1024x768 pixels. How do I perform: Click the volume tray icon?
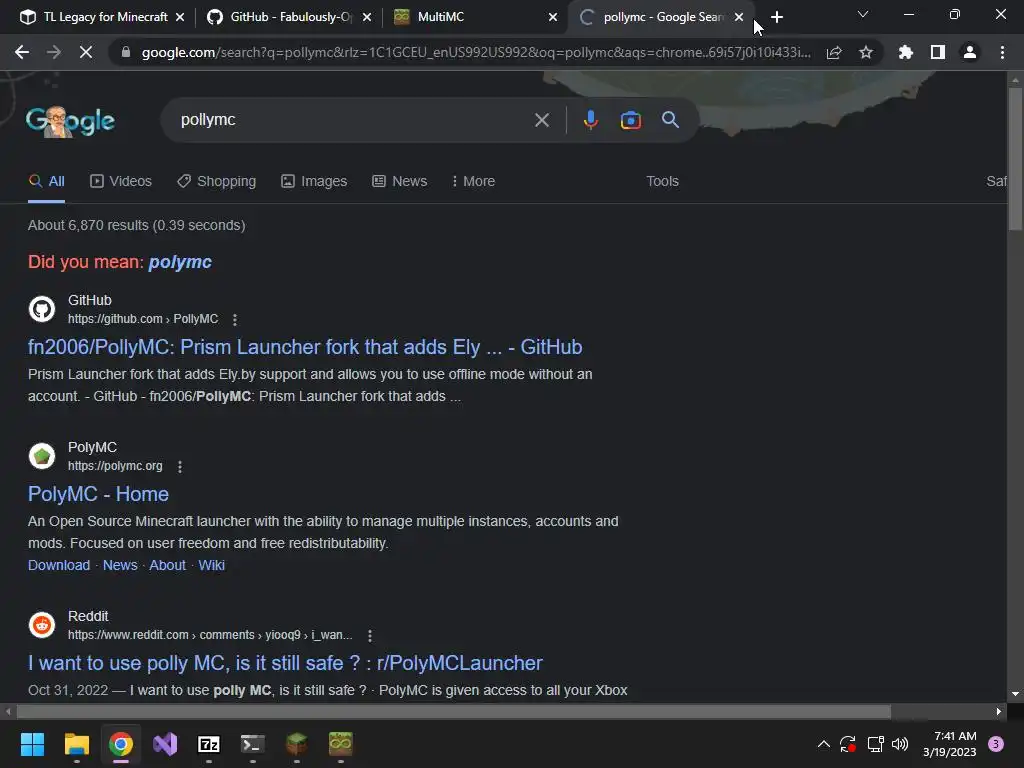click(x=900, y=744)
